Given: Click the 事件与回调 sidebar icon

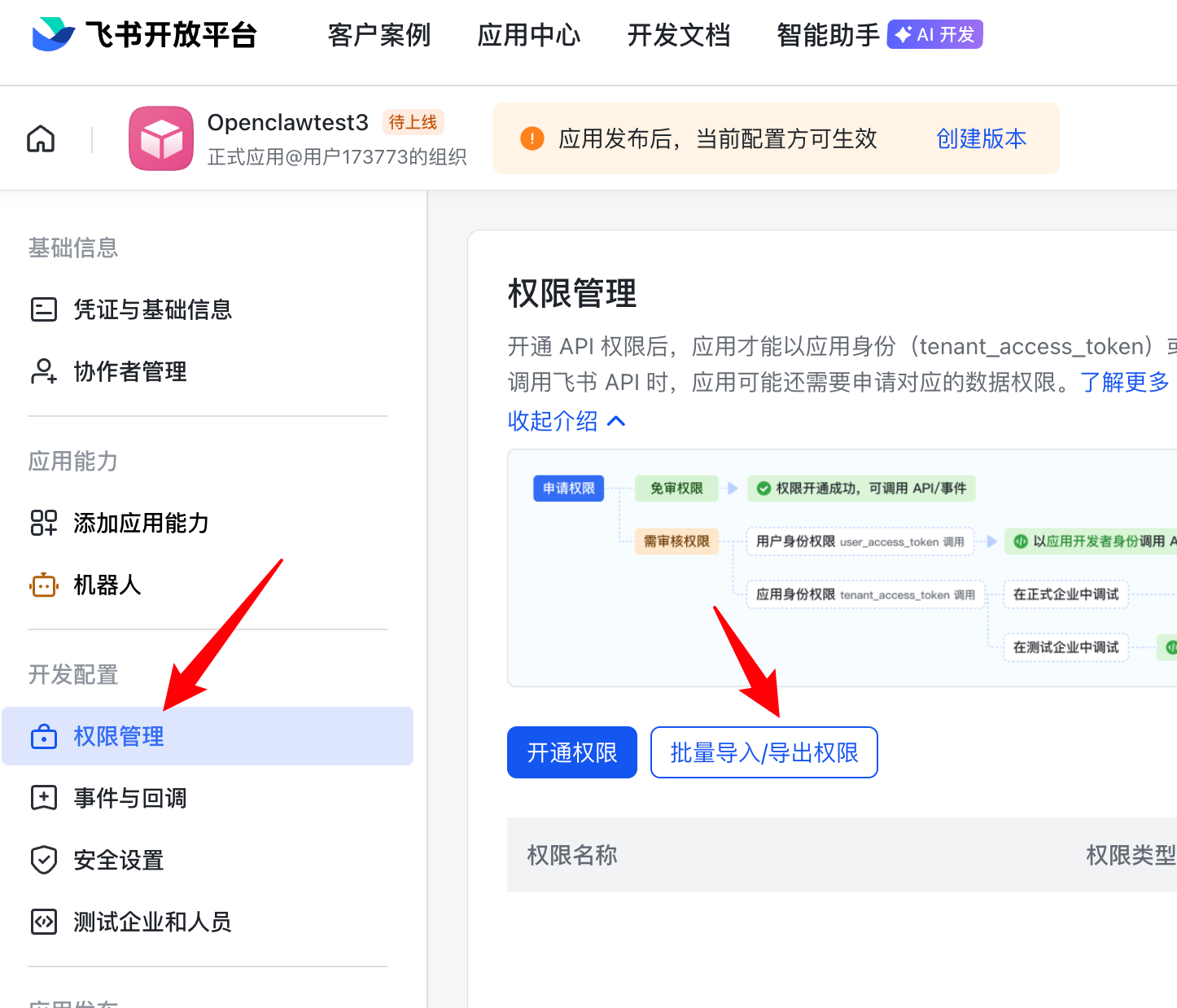Looking at the screenshot, I should tap(43, 798).
